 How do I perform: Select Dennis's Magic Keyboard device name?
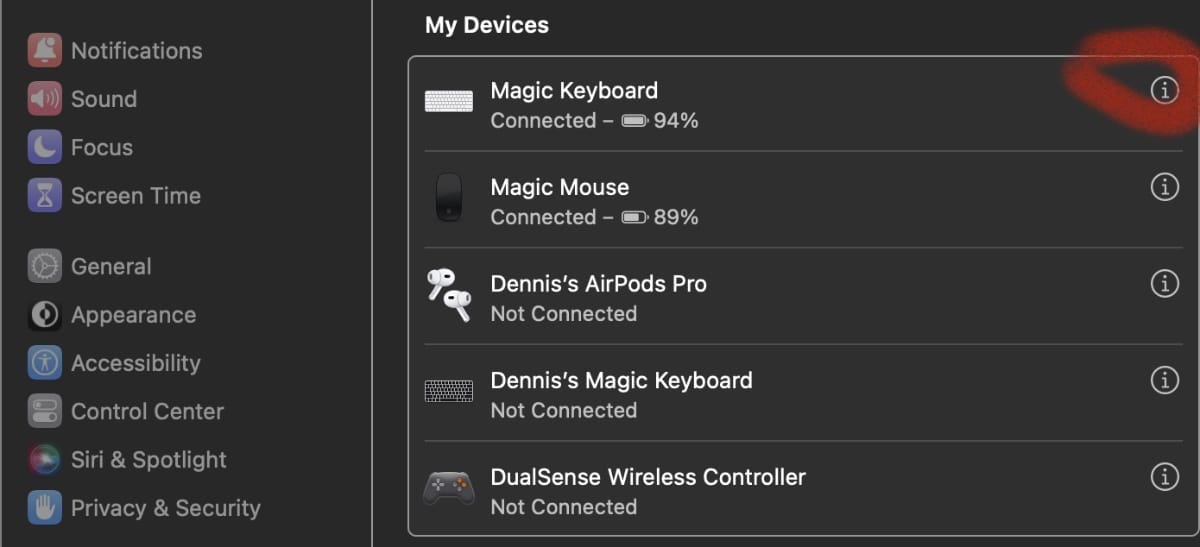coord(621,381)
